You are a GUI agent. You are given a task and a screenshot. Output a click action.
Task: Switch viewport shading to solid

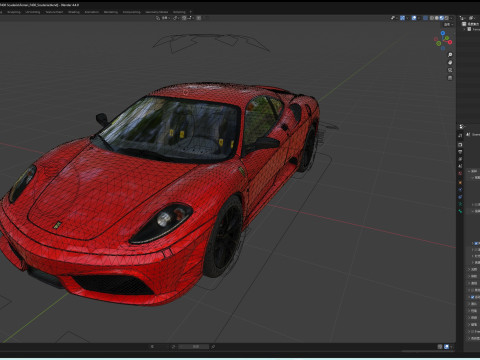coord(437,18)
